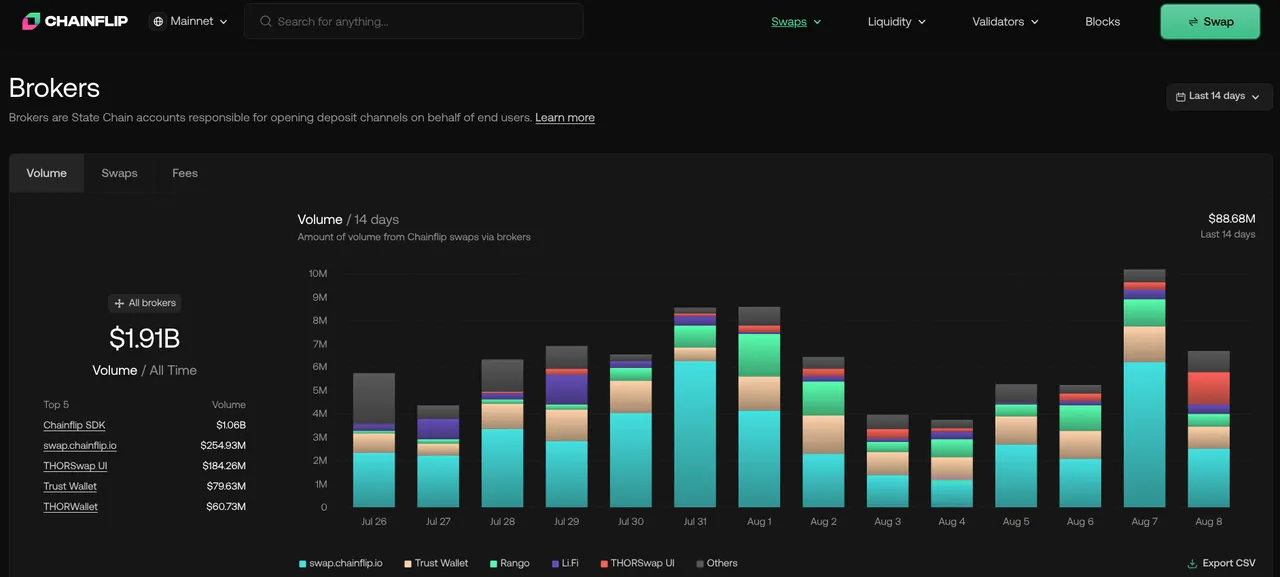Toggle Trust Wallet legend swatch
This screenshot has height=577, width=1280.
pos(407,564)
